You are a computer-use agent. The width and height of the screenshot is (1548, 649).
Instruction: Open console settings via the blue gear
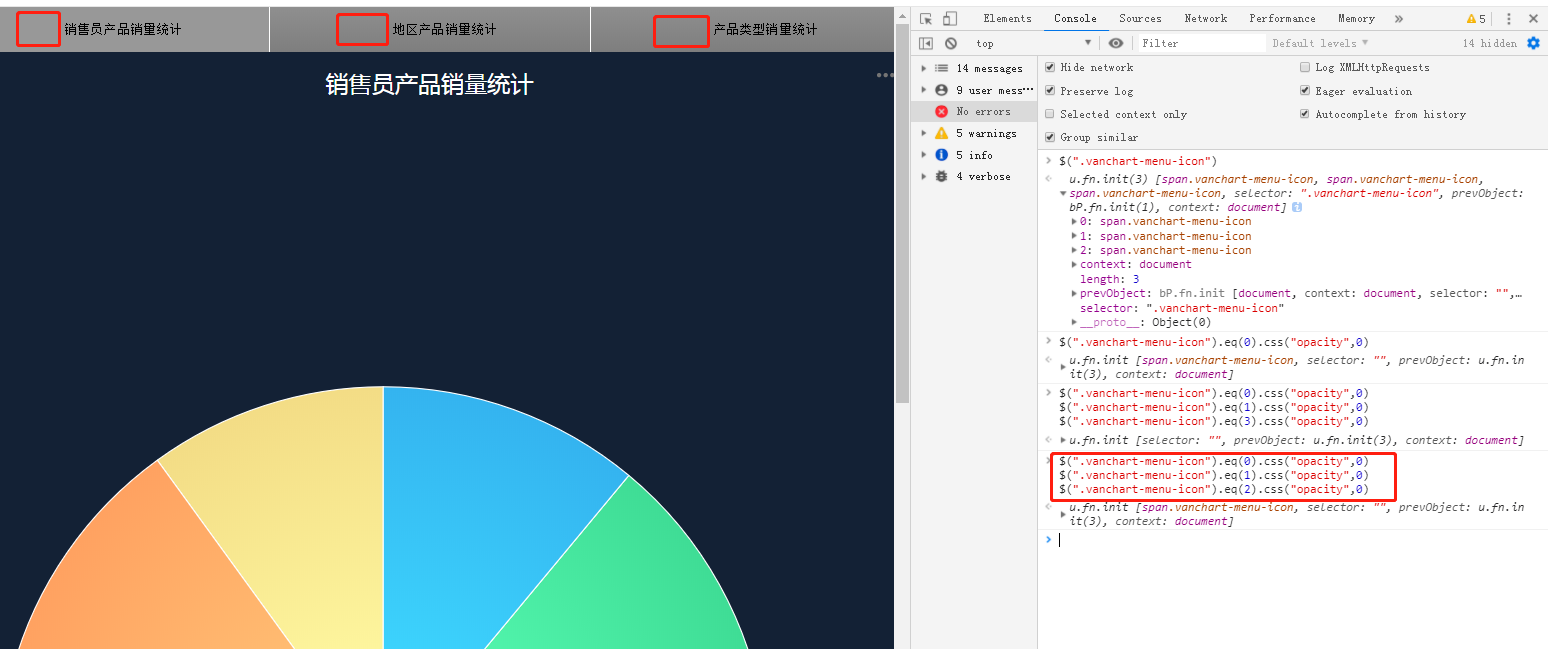pos(1534,43)
